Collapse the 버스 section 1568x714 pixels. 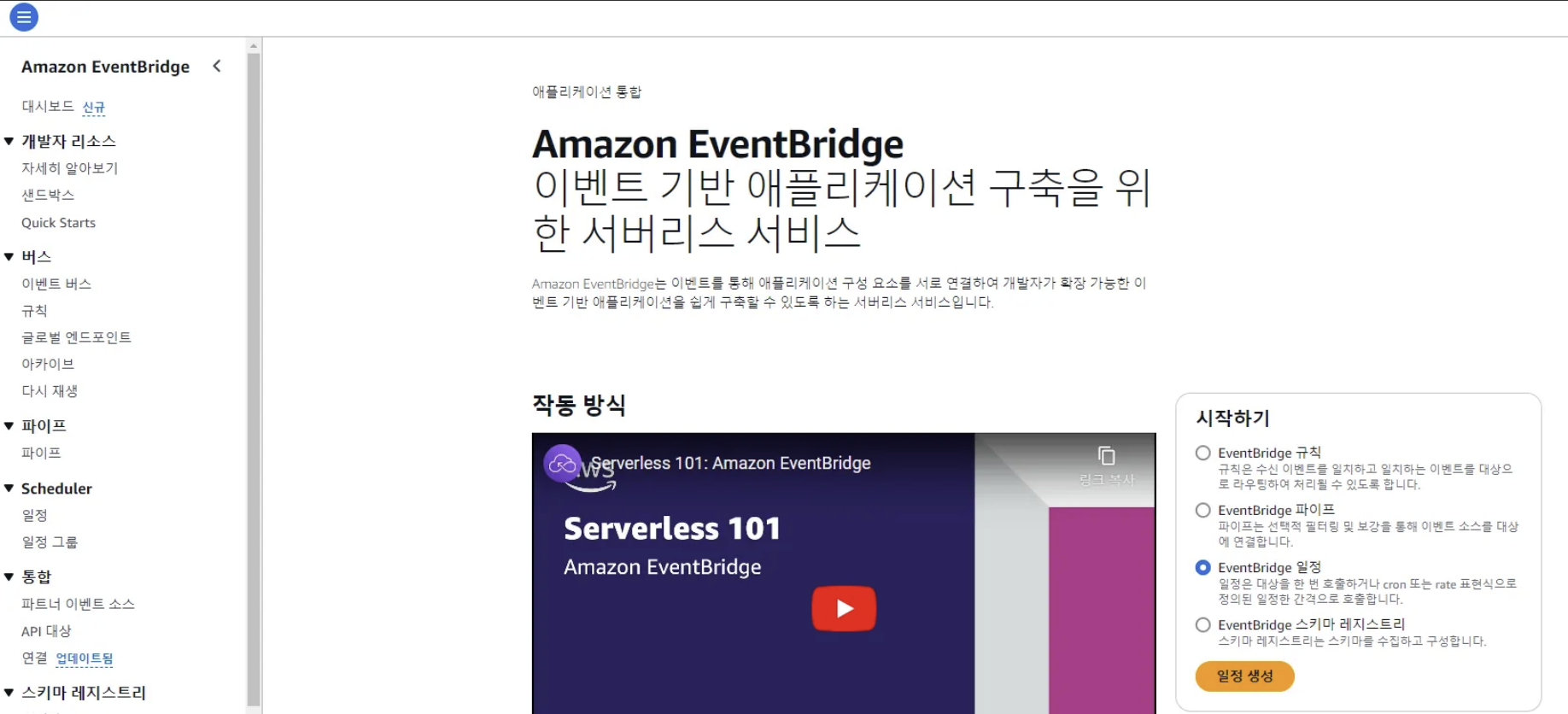pos(9,256)
